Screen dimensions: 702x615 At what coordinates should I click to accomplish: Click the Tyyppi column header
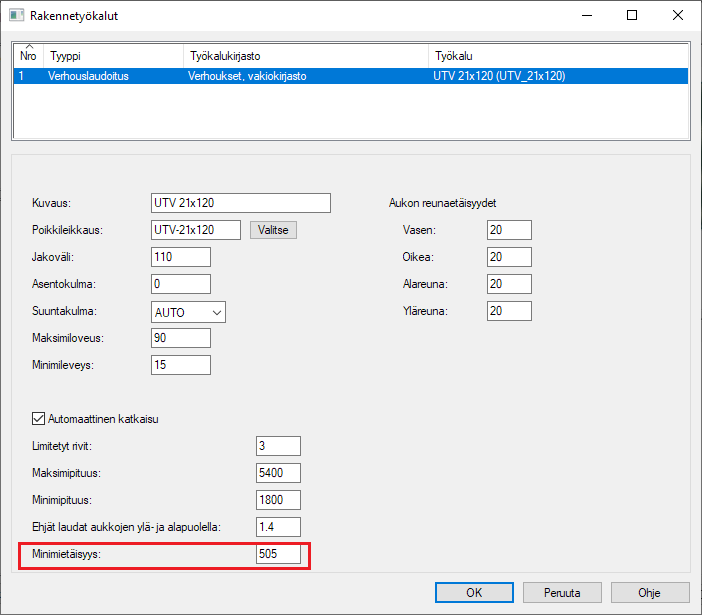click(112, 56)
